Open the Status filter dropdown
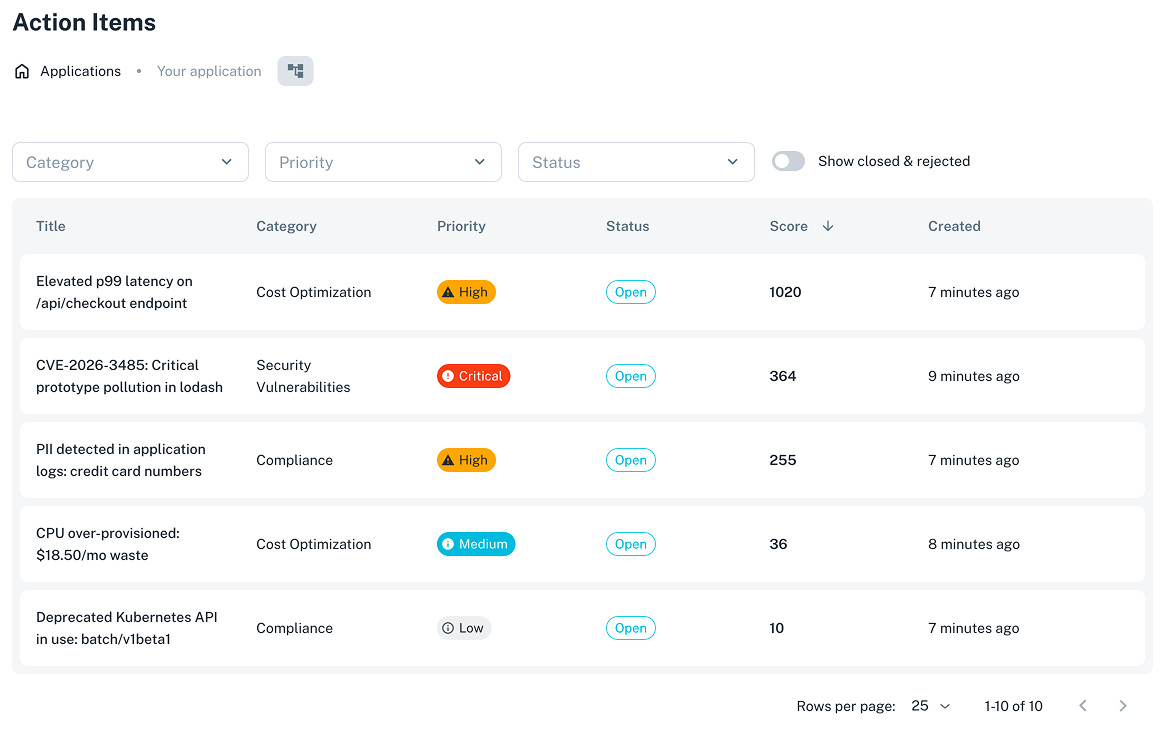 [x=636, y=161]
